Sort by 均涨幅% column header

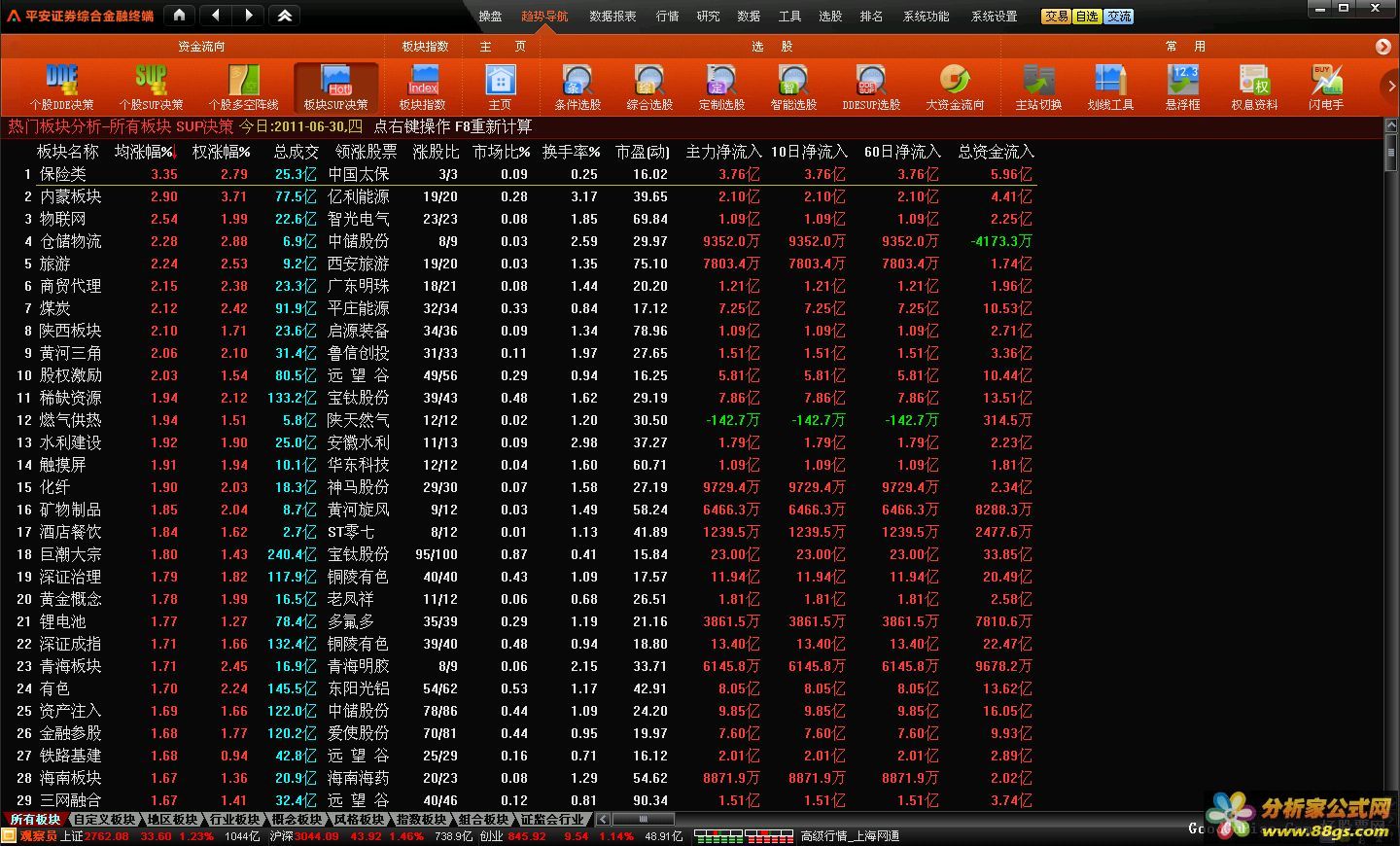[145, 152]
